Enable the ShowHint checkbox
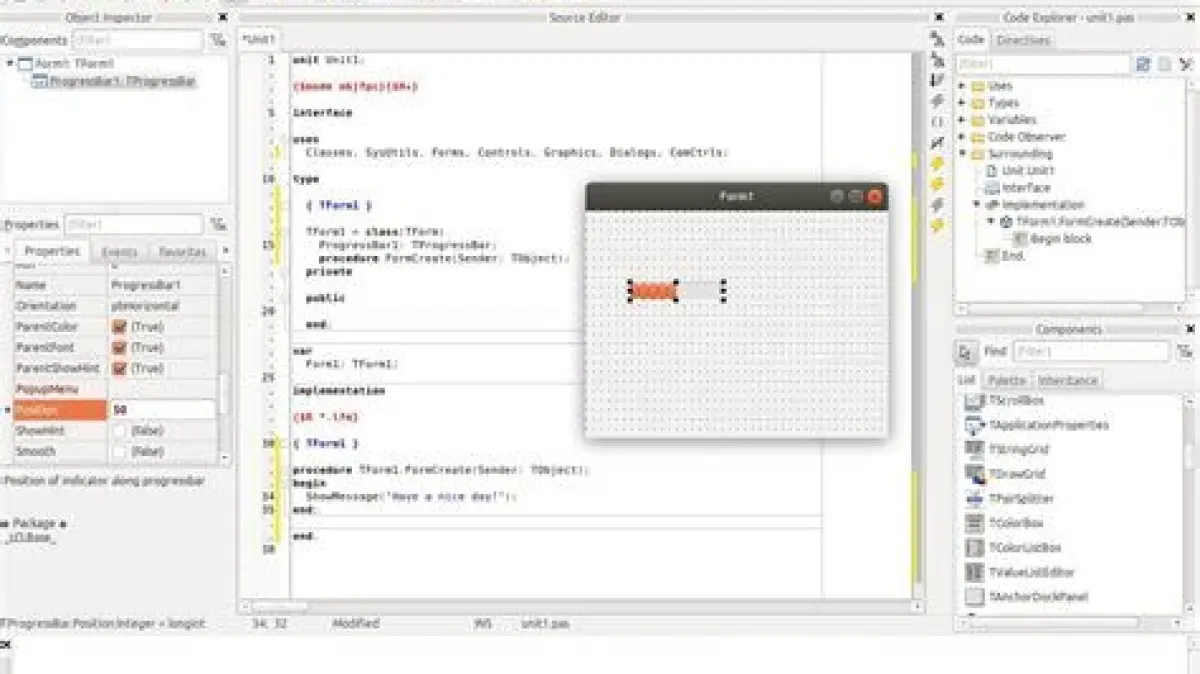Image resolution: width=1200 pixels, height=674 pixels. 119,431
